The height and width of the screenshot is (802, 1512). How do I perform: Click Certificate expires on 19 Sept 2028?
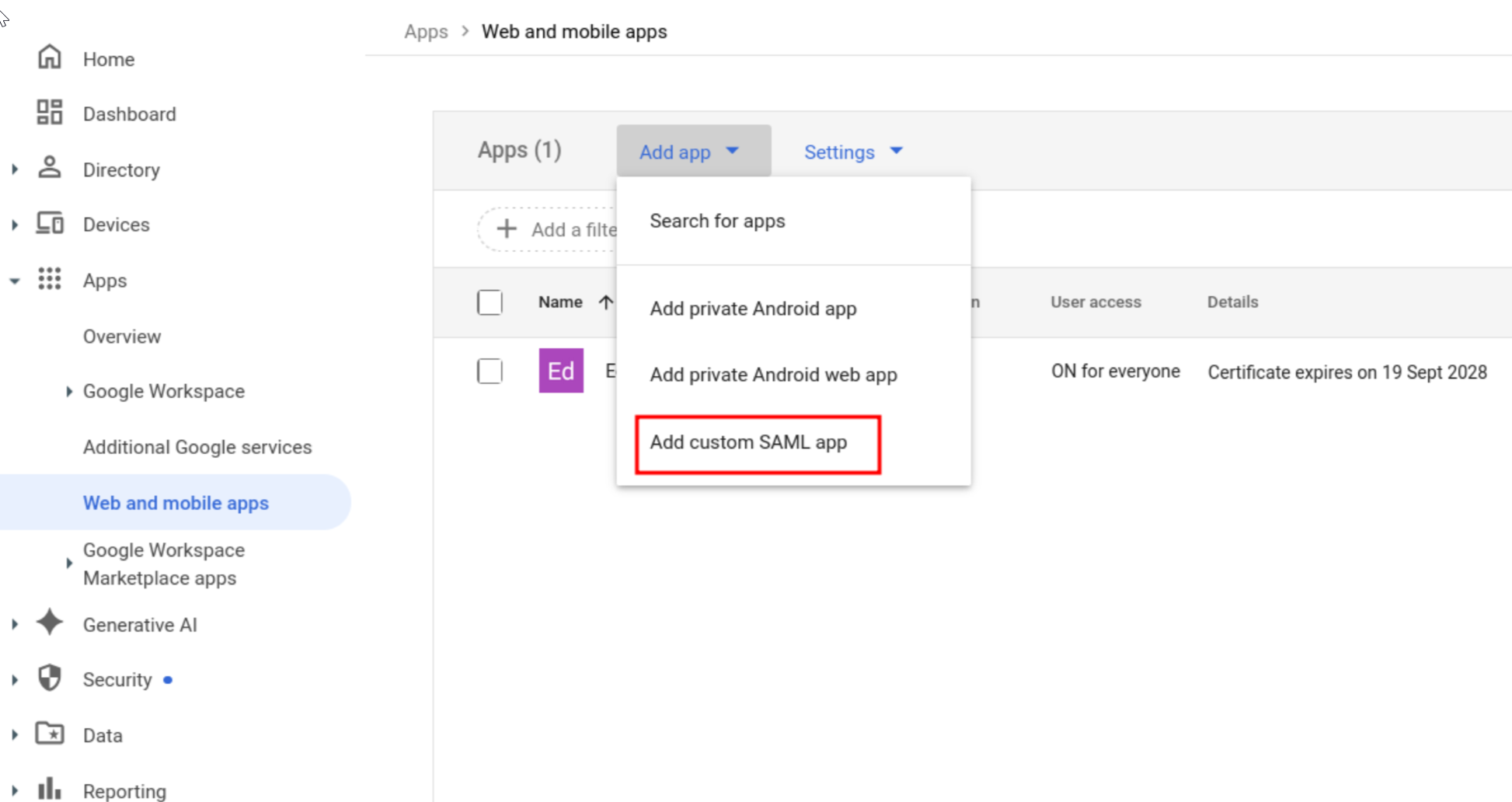1347,372
